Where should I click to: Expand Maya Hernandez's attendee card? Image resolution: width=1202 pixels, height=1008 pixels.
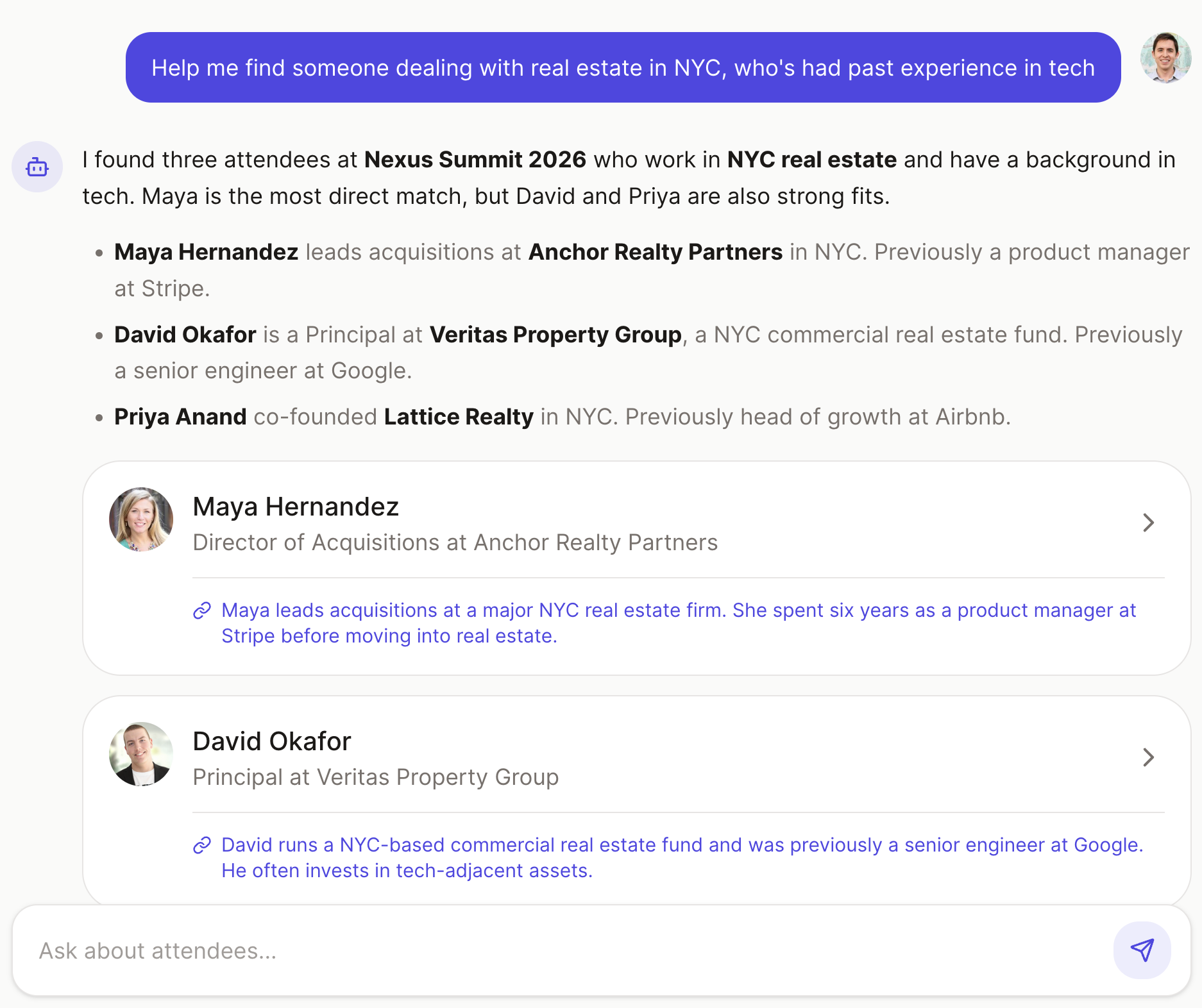[1149, 523]
